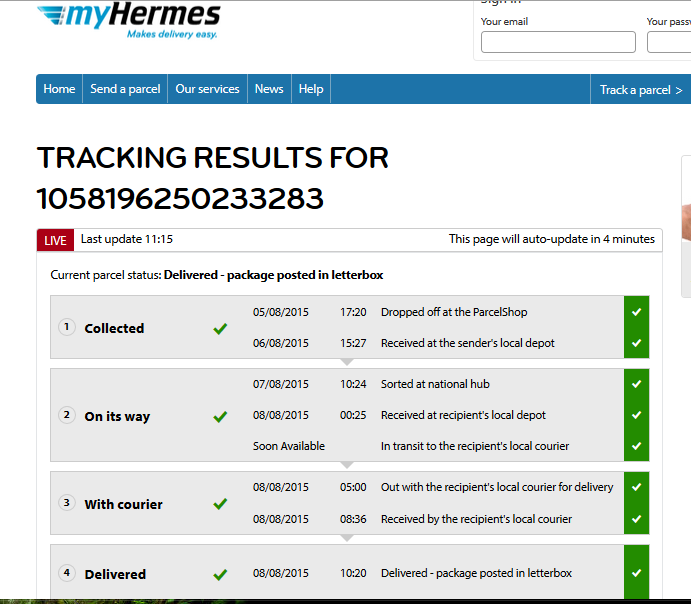
Task: Click the step 1 Collected number circle
Action: click(67, 327)
